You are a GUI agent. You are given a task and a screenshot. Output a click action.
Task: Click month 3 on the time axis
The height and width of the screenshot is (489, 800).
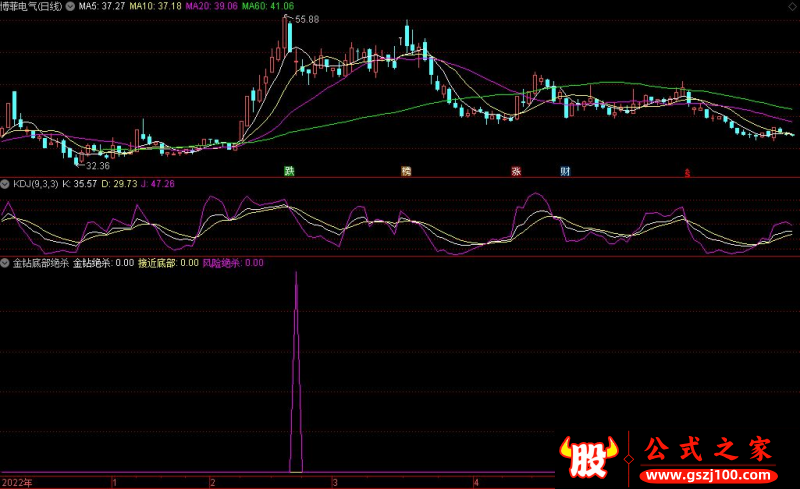[x=335, y=482]
